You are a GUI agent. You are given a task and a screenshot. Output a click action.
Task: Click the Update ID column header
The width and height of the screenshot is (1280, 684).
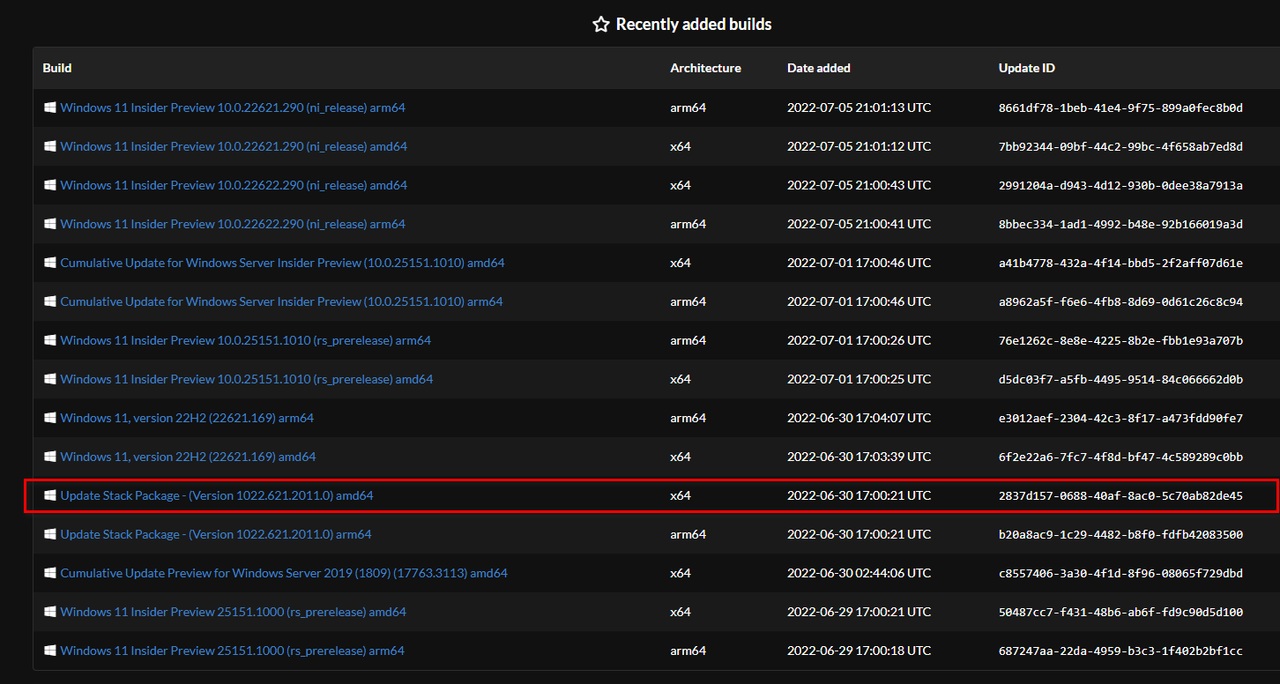point(1027,68)
